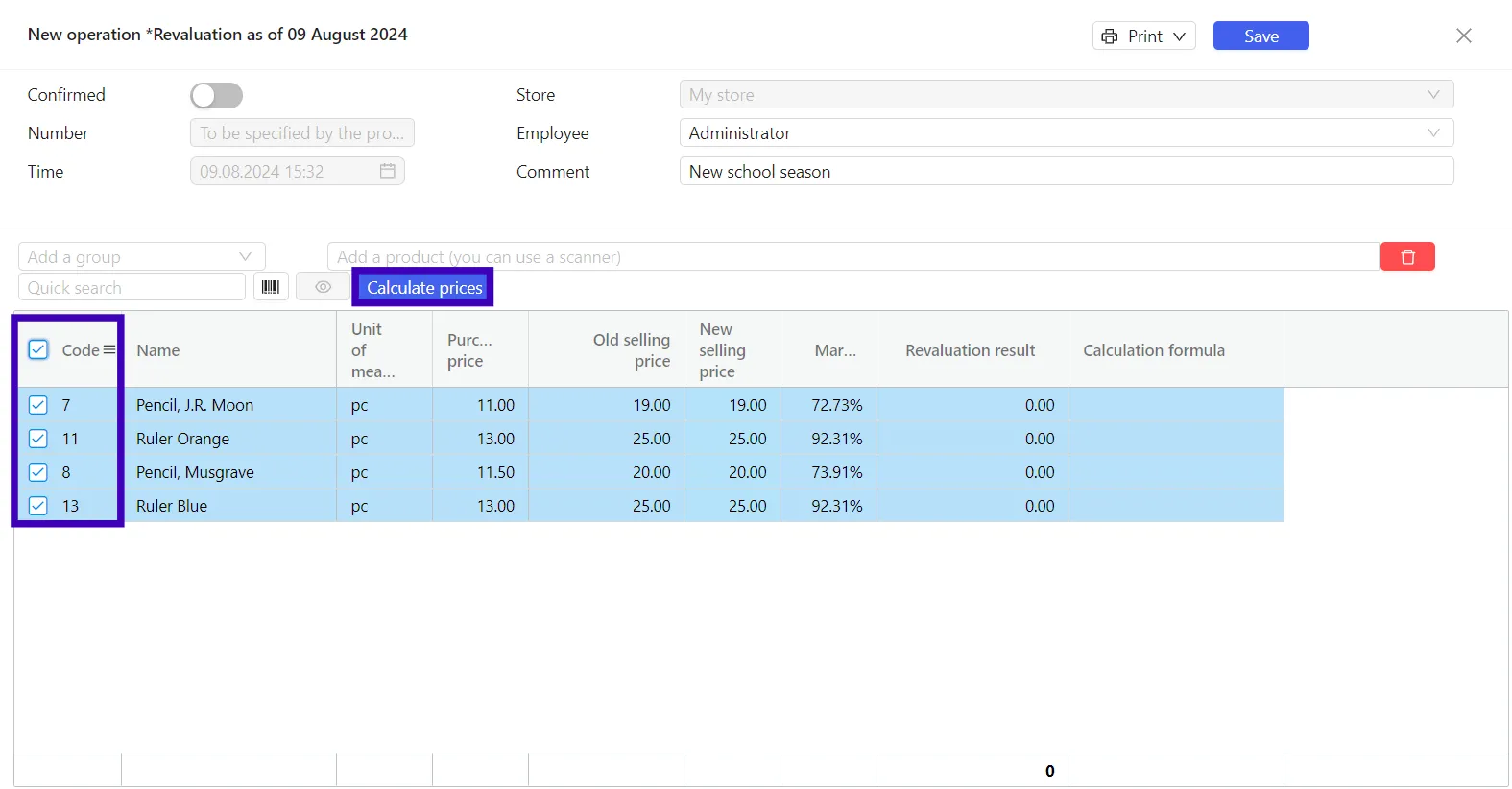Click new selling price 19.00 for J.R. Moon
Viewport: 1512px width, 789px height.
click(732, 405)
